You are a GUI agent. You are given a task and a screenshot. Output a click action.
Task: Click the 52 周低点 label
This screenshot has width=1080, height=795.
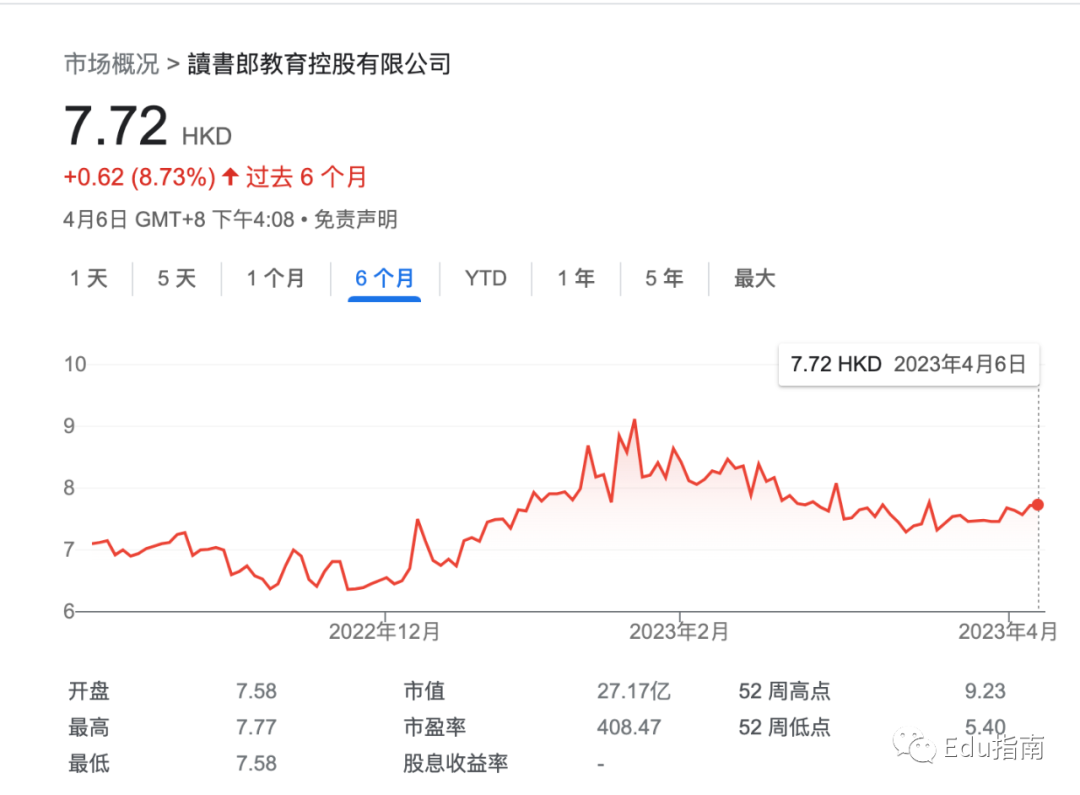785,727
